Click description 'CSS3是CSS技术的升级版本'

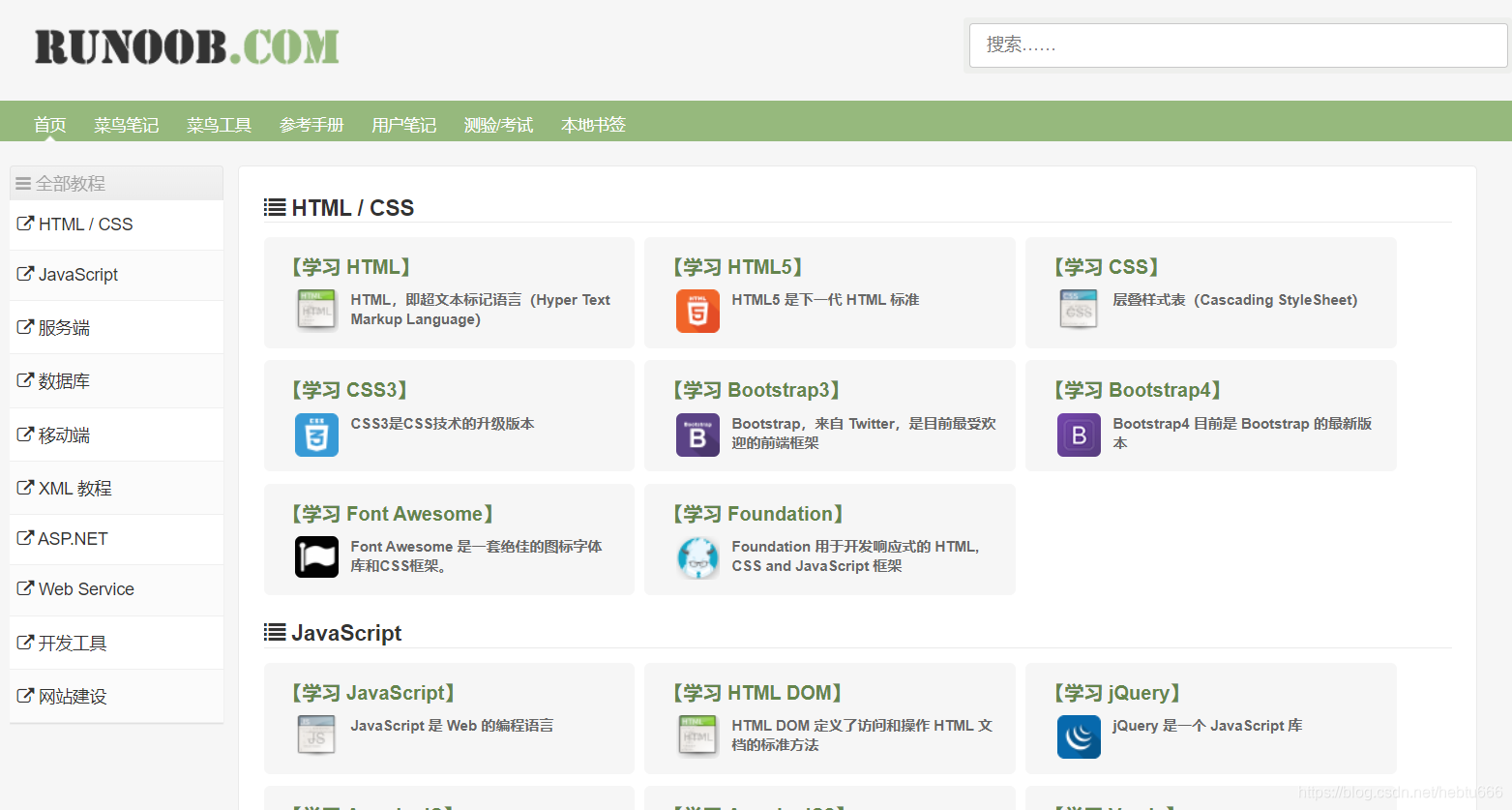coord(442,424)
